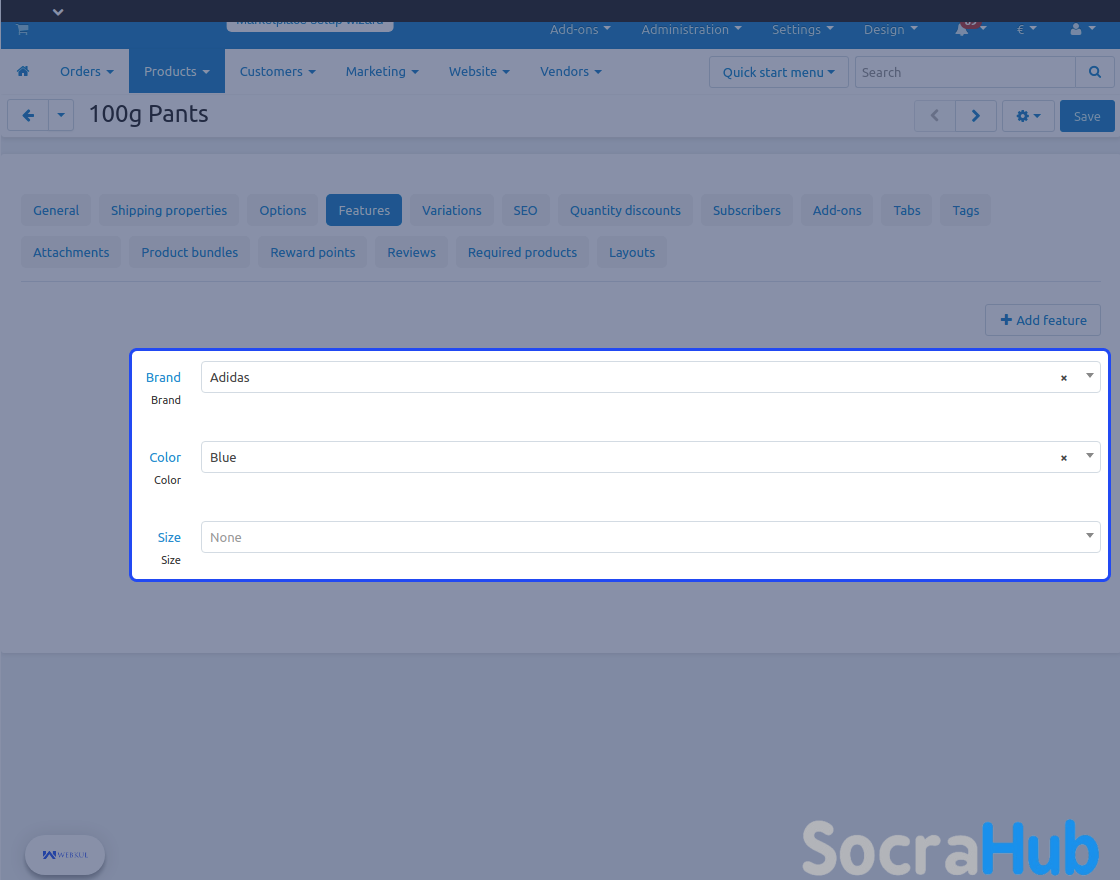Expand the Size feature dropdown
Screen dimensions: 1120x880
(x=1089, y=537)
